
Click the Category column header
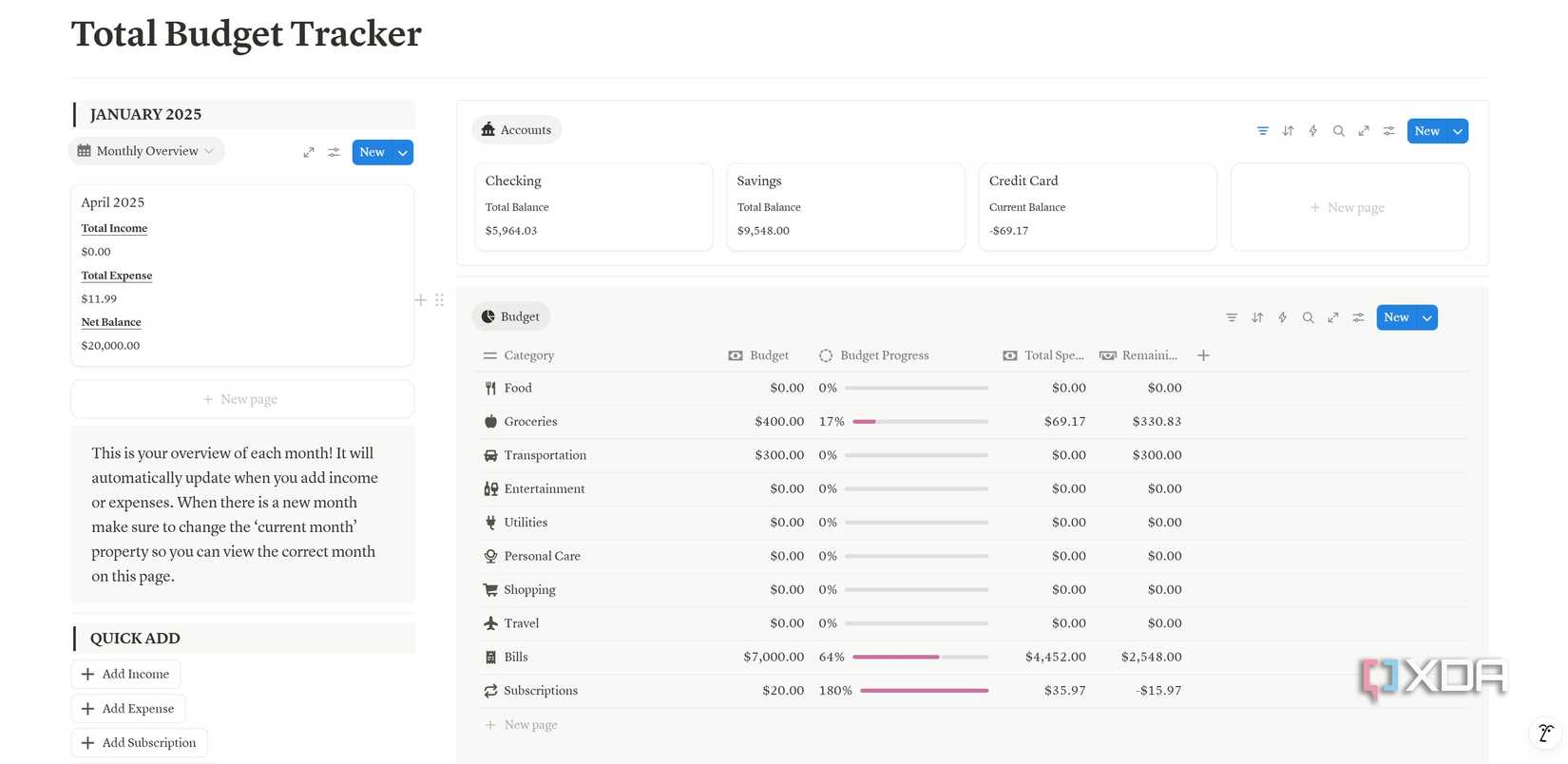[x=518, y=355]
